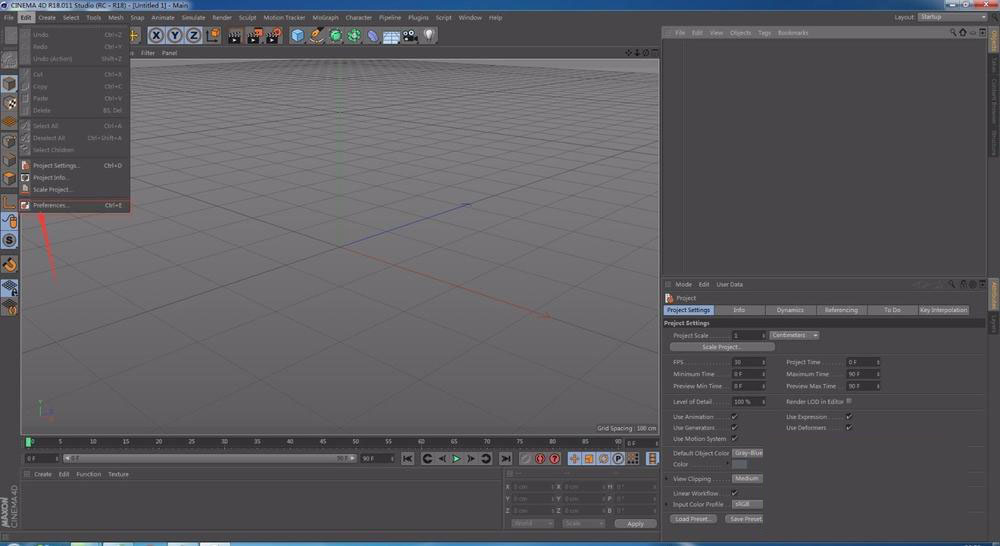Click the default object Color swatch

tap(739, 464)
